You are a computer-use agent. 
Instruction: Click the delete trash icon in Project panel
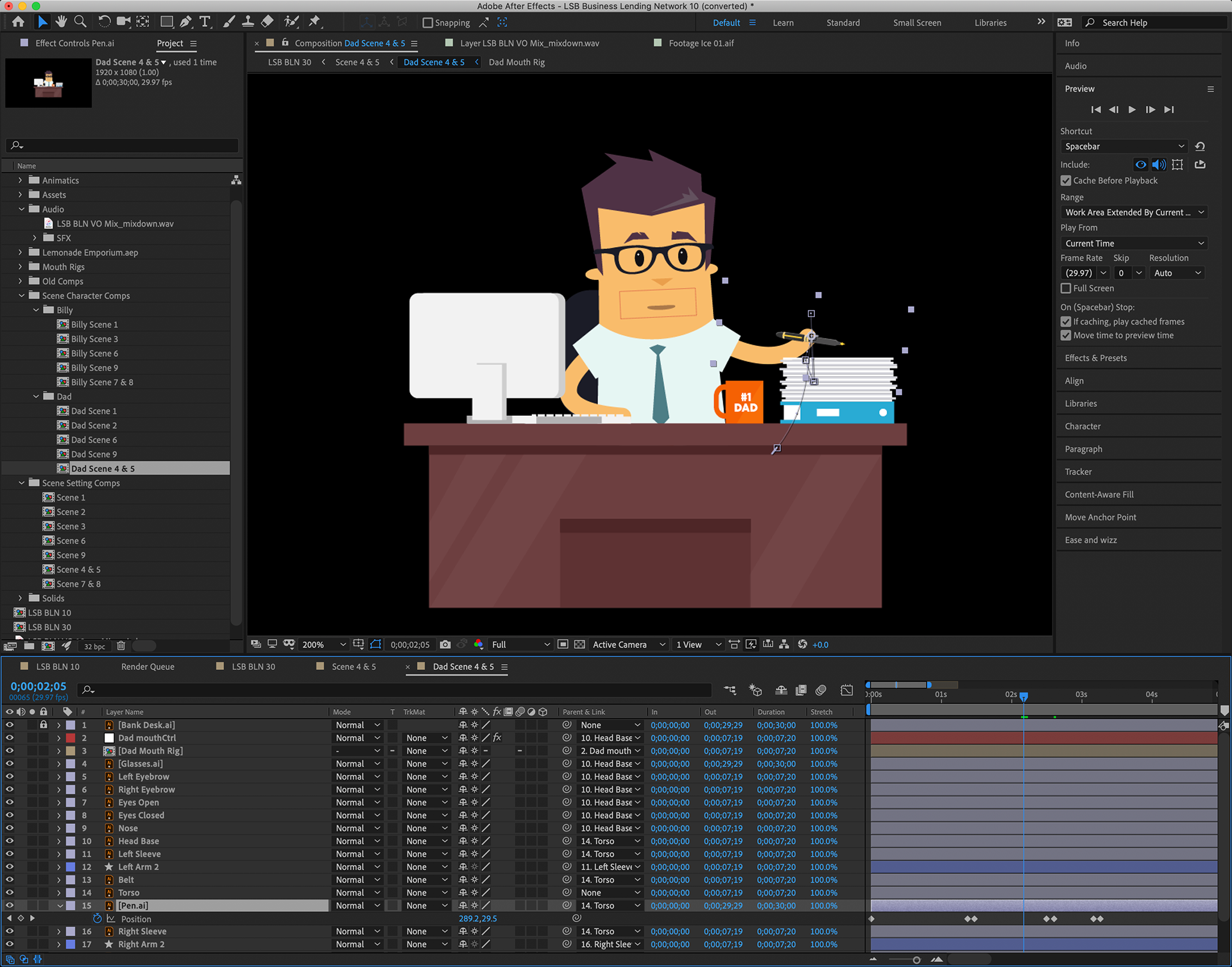[x=121, y=646]
